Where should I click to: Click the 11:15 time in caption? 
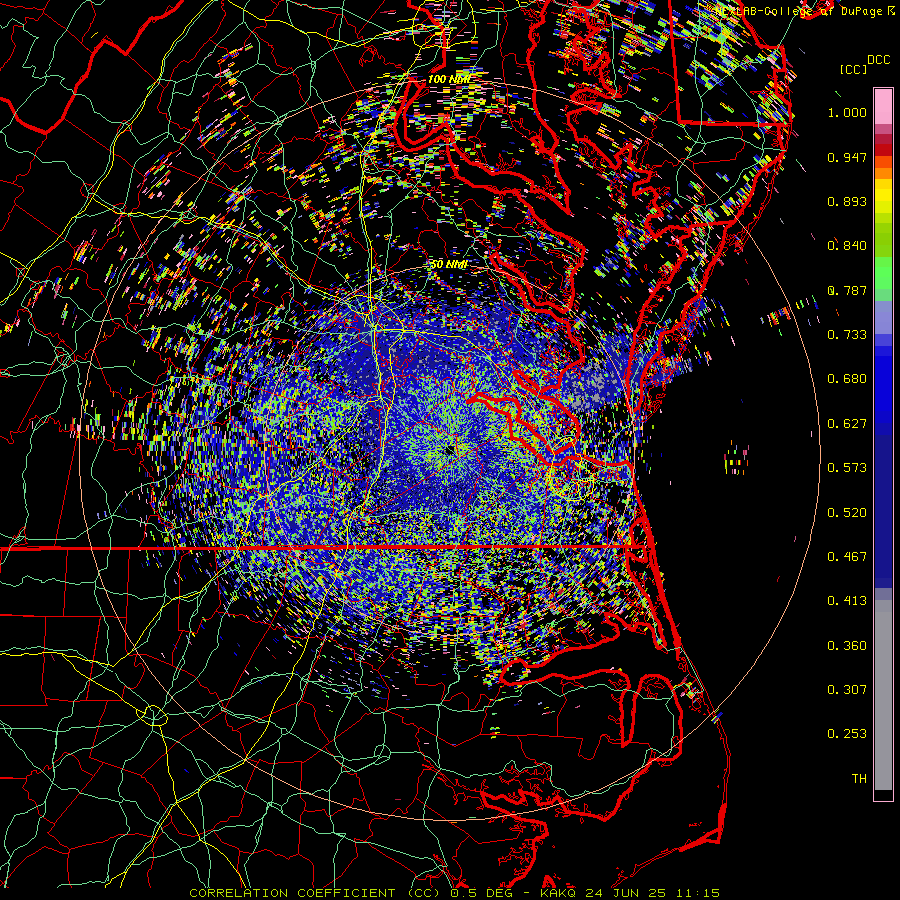click(696, 893)
